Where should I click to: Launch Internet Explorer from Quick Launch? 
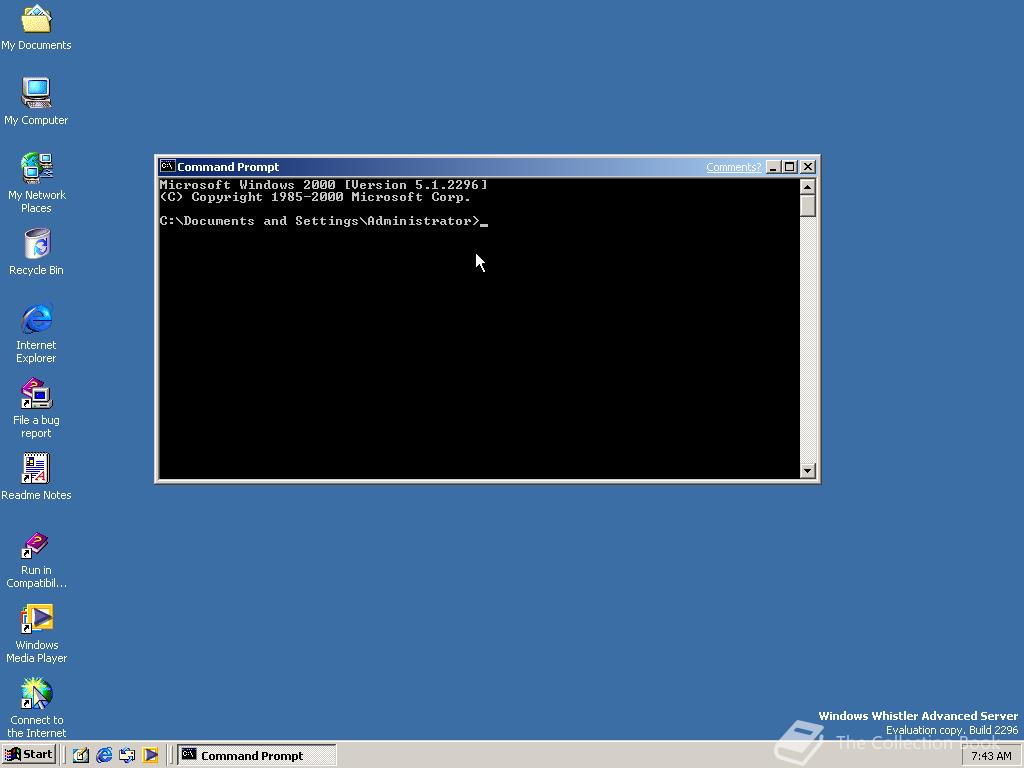tap(104, 755)
